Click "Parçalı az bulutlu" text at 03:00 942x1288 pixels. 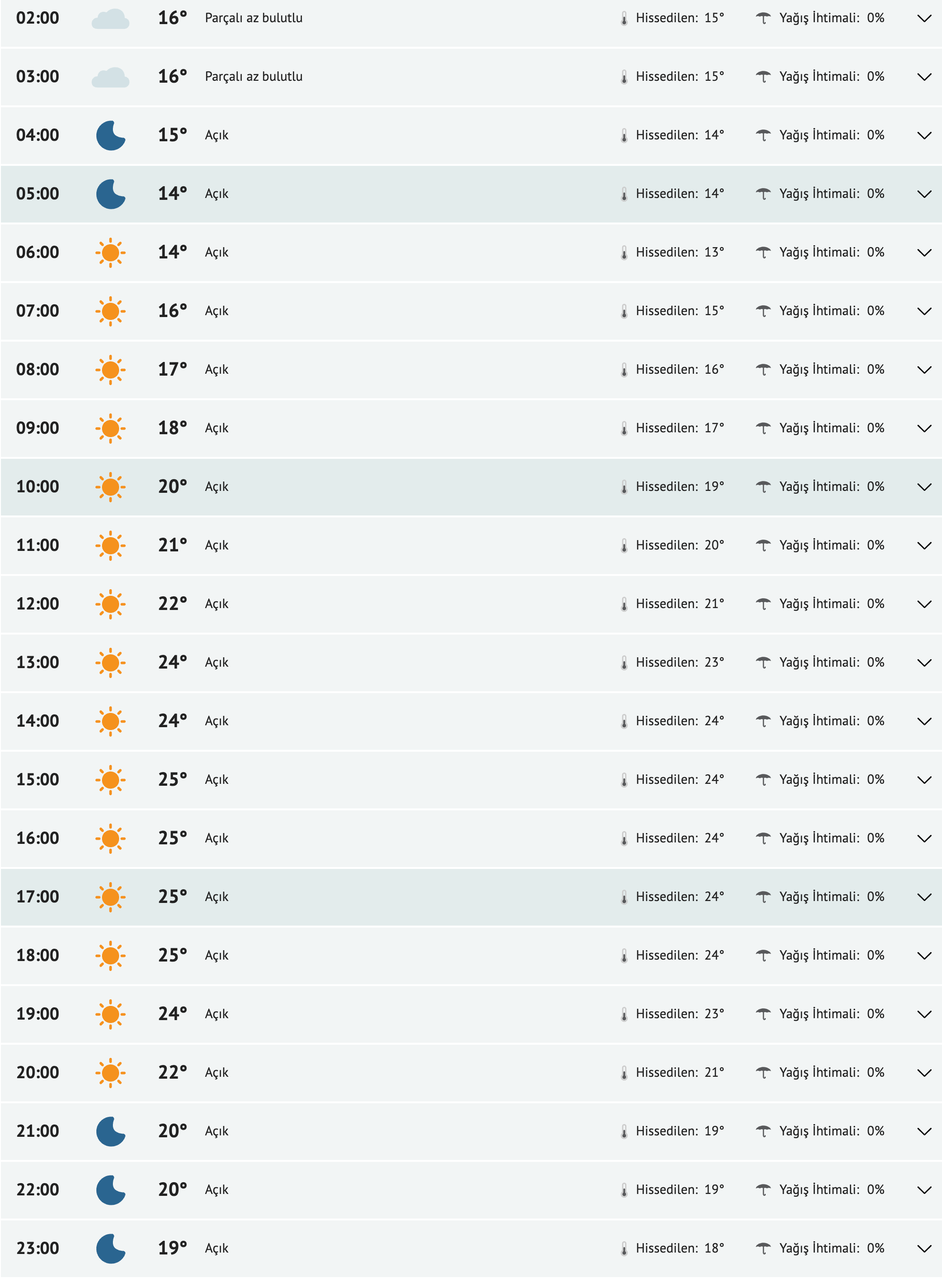[x=254, y=77]
